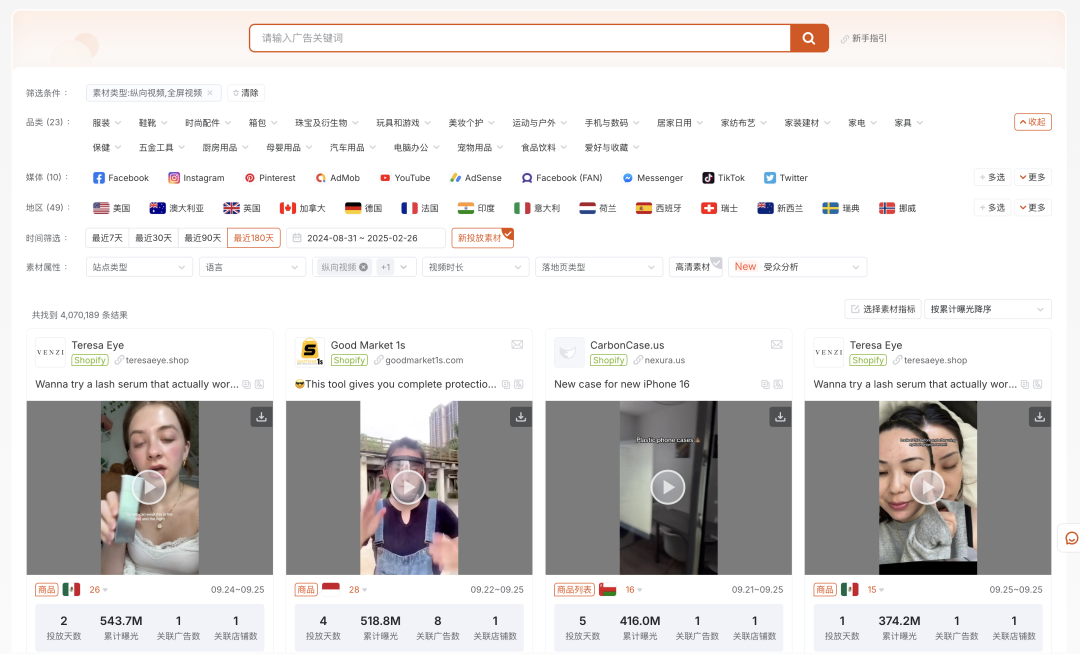Screen dimensions: 1080x654
Task: Filter by AdSense media
Action: tap(475, 178)
